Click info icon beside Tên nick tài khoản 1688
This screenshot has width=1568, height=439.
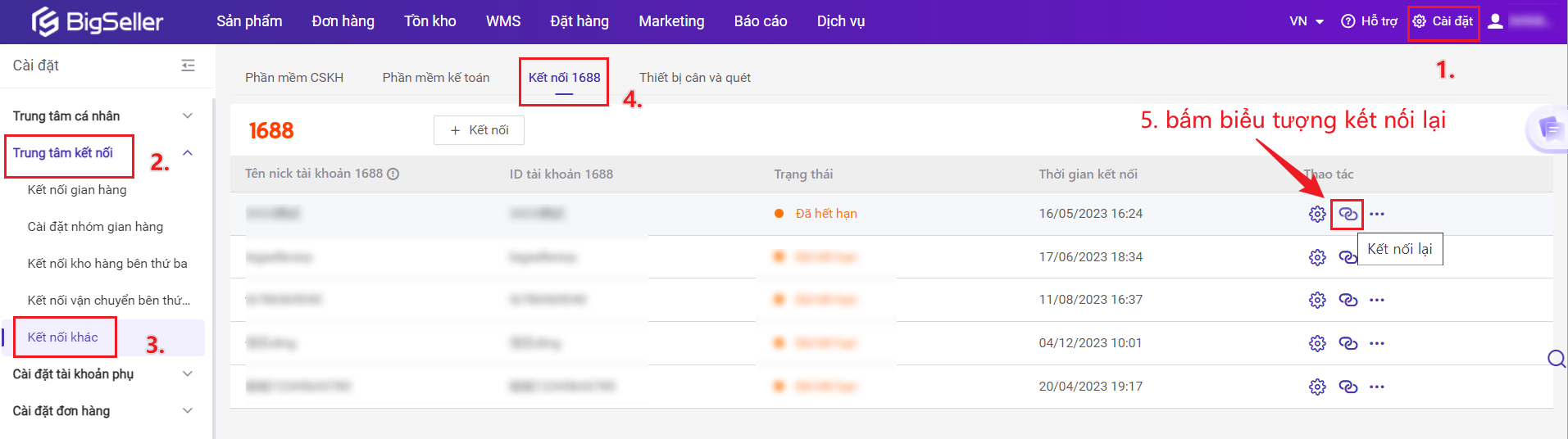point(393,174)
